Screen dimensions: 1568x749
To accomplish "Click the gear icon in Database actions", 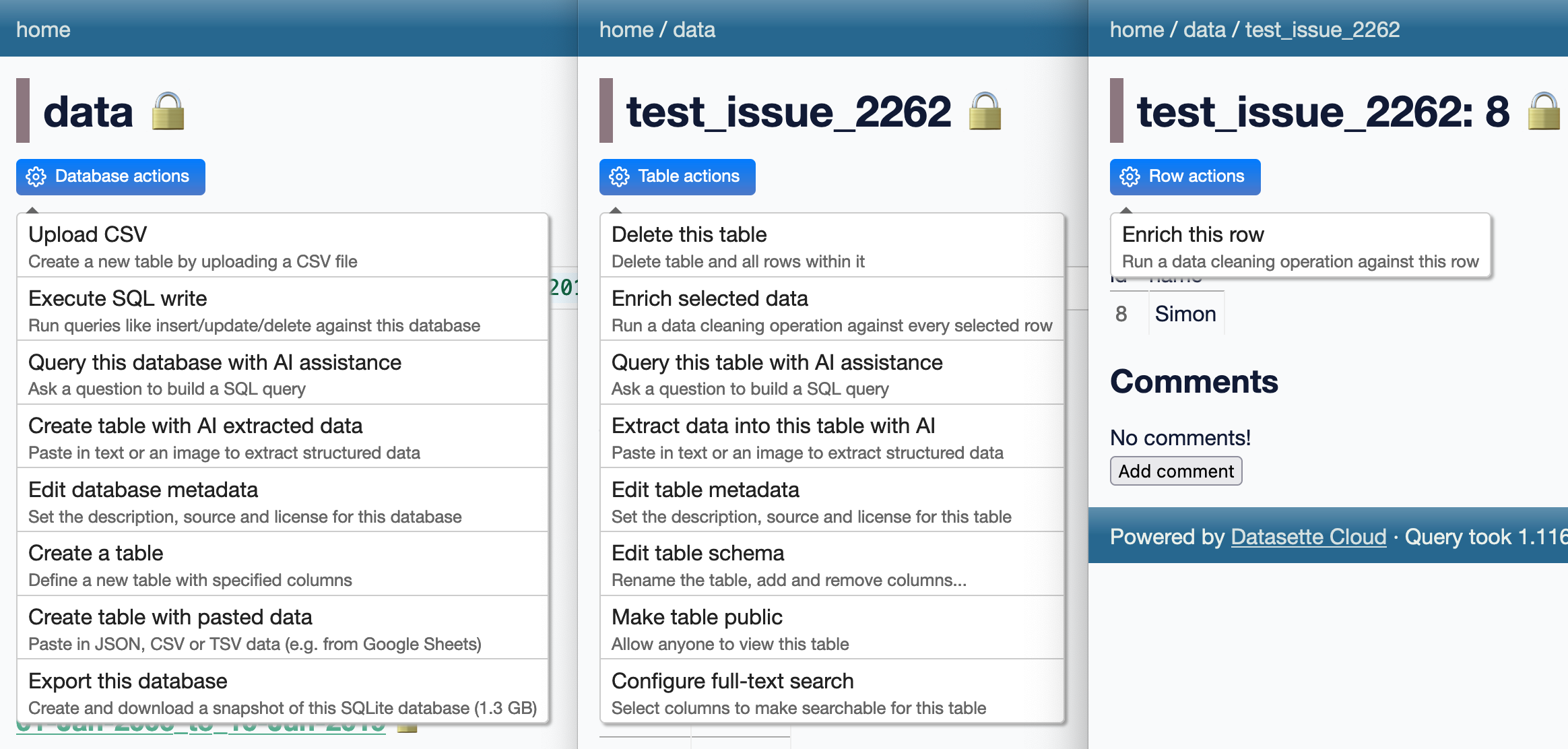I will pyautogui.click(x=36, y=176).
